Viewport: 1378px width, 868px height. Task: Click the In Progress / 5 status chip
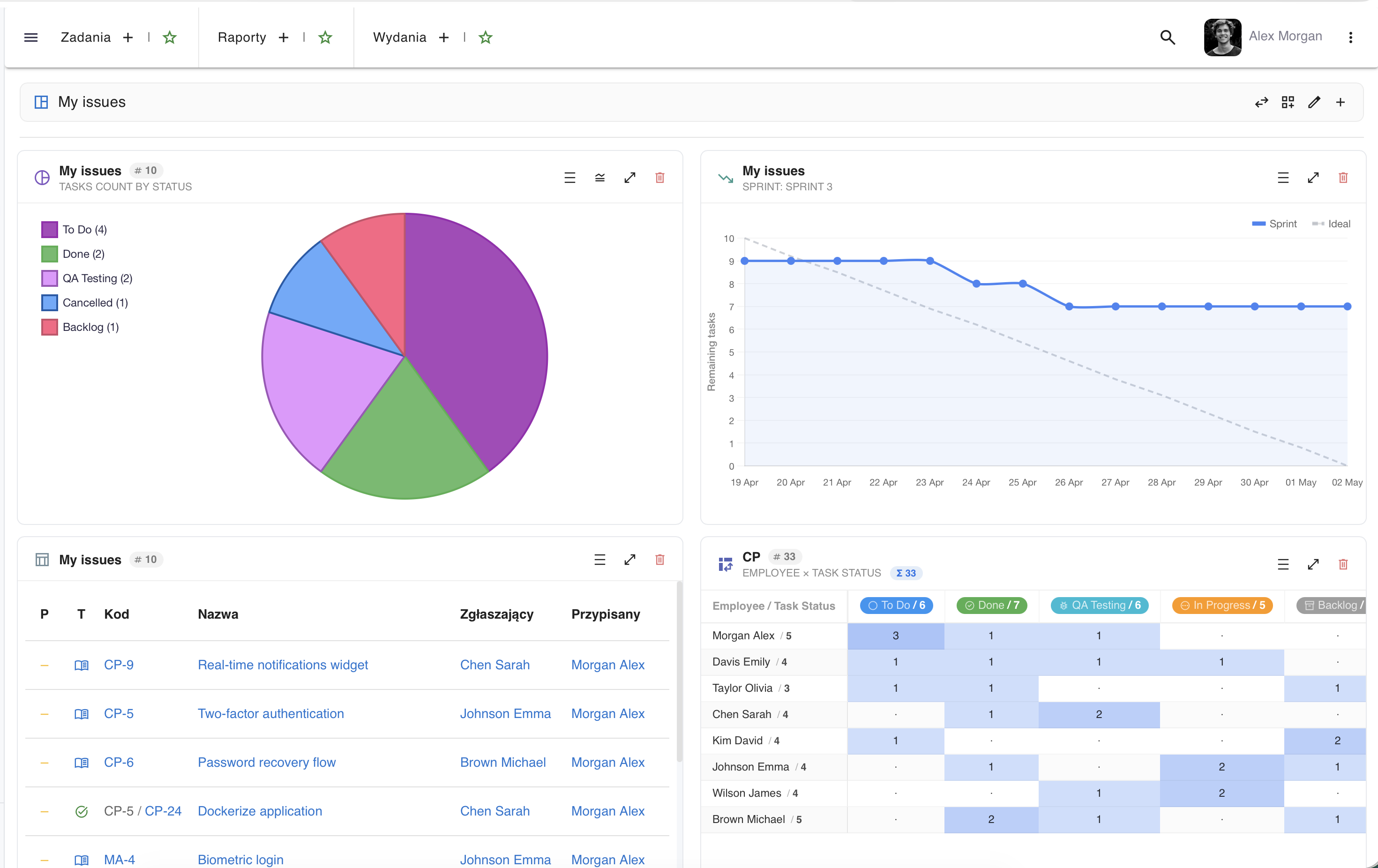[1222, 606]
